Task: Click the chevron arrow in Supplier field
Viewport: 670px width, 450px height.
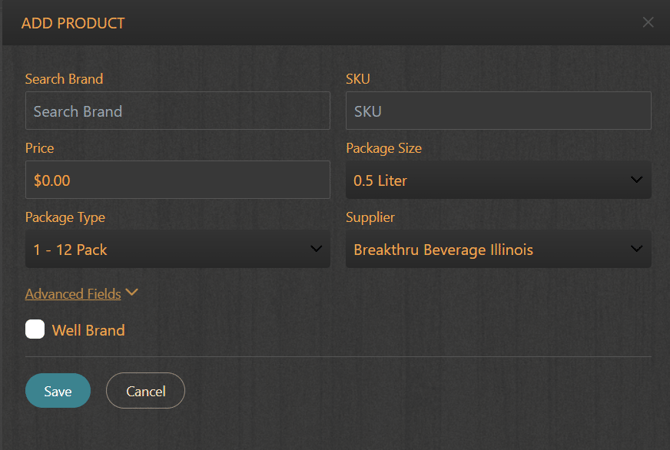Action: [x=636, y=249]
